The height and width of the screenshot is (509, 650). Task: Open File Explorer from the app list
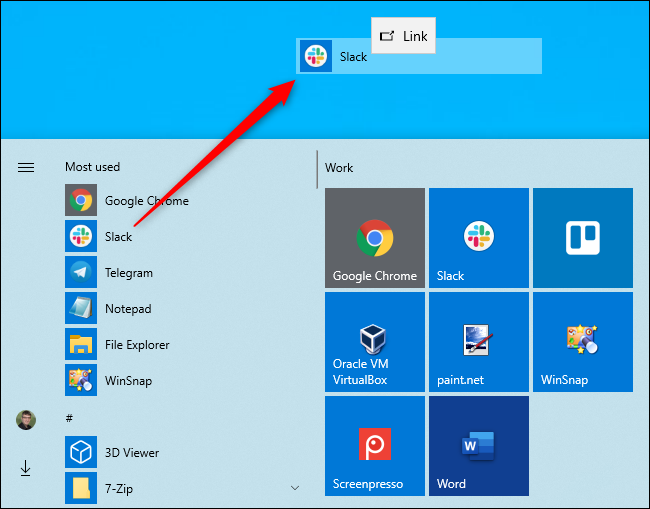tap(136, 345)
